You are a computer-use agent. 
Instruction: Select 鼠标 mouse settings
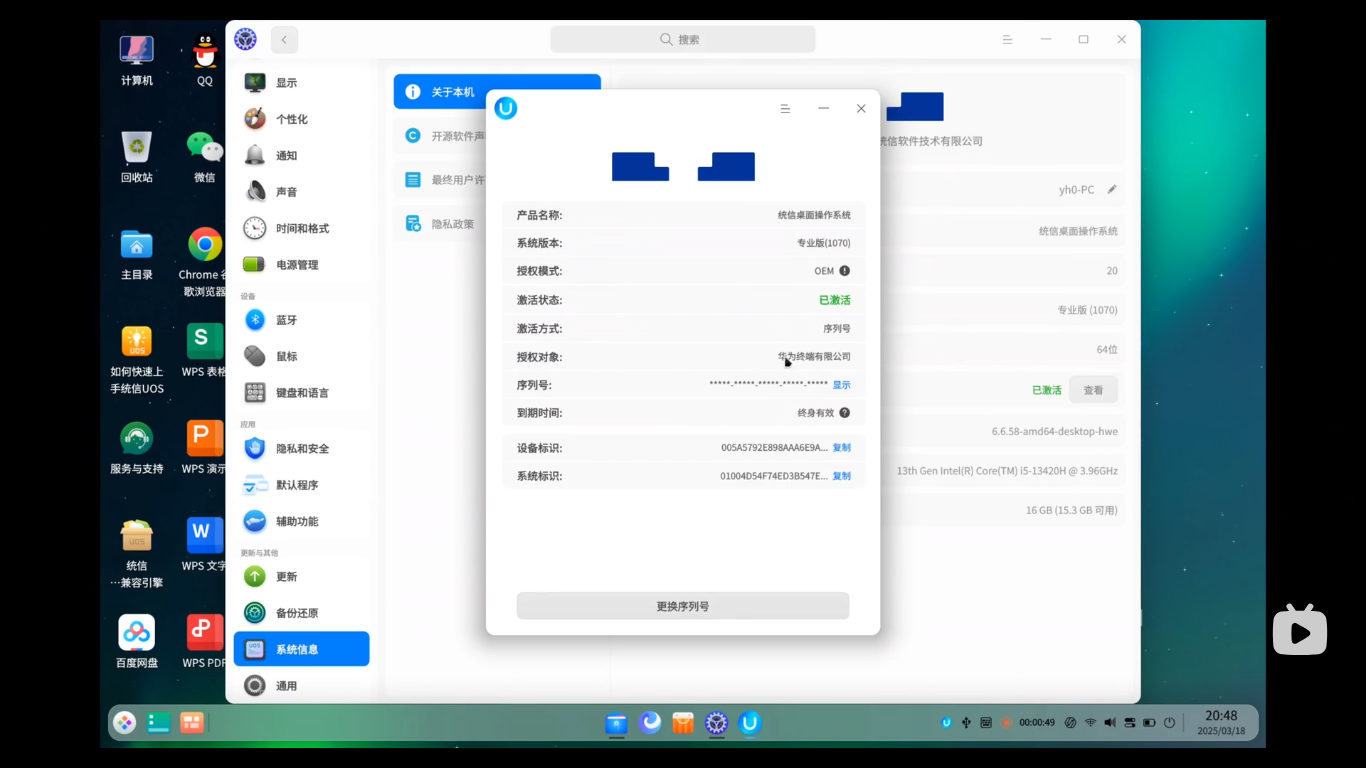(x=301, y=356)
